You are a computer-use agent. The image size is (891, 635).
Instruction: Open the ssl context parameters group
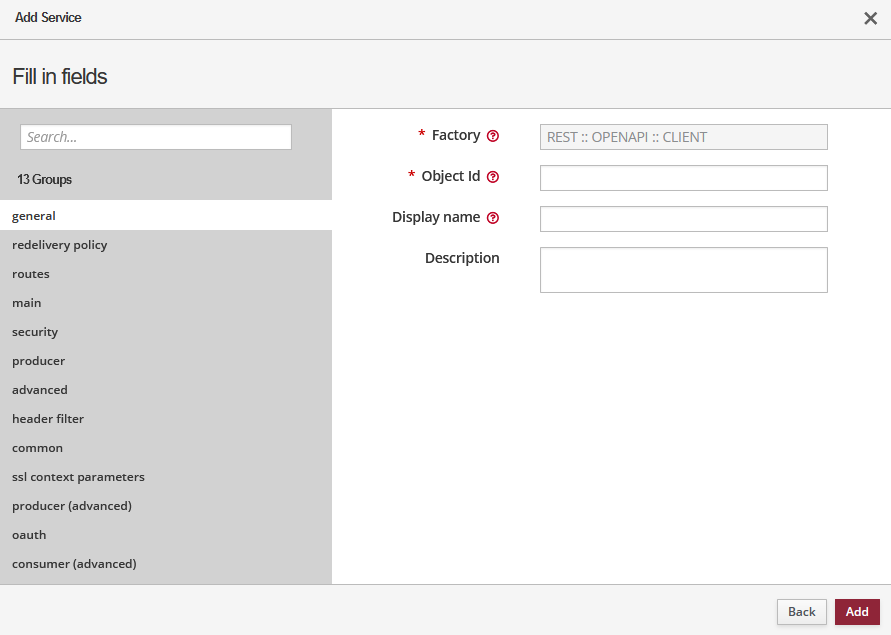pyautogui.click(x=78, y=477)
